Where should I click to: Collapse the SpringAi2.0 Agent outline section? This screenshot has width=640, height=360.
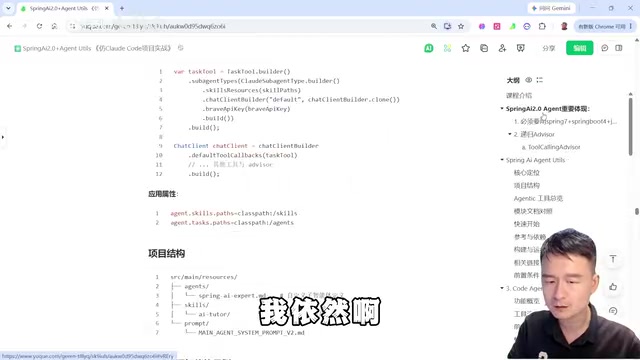click(502, 109)
